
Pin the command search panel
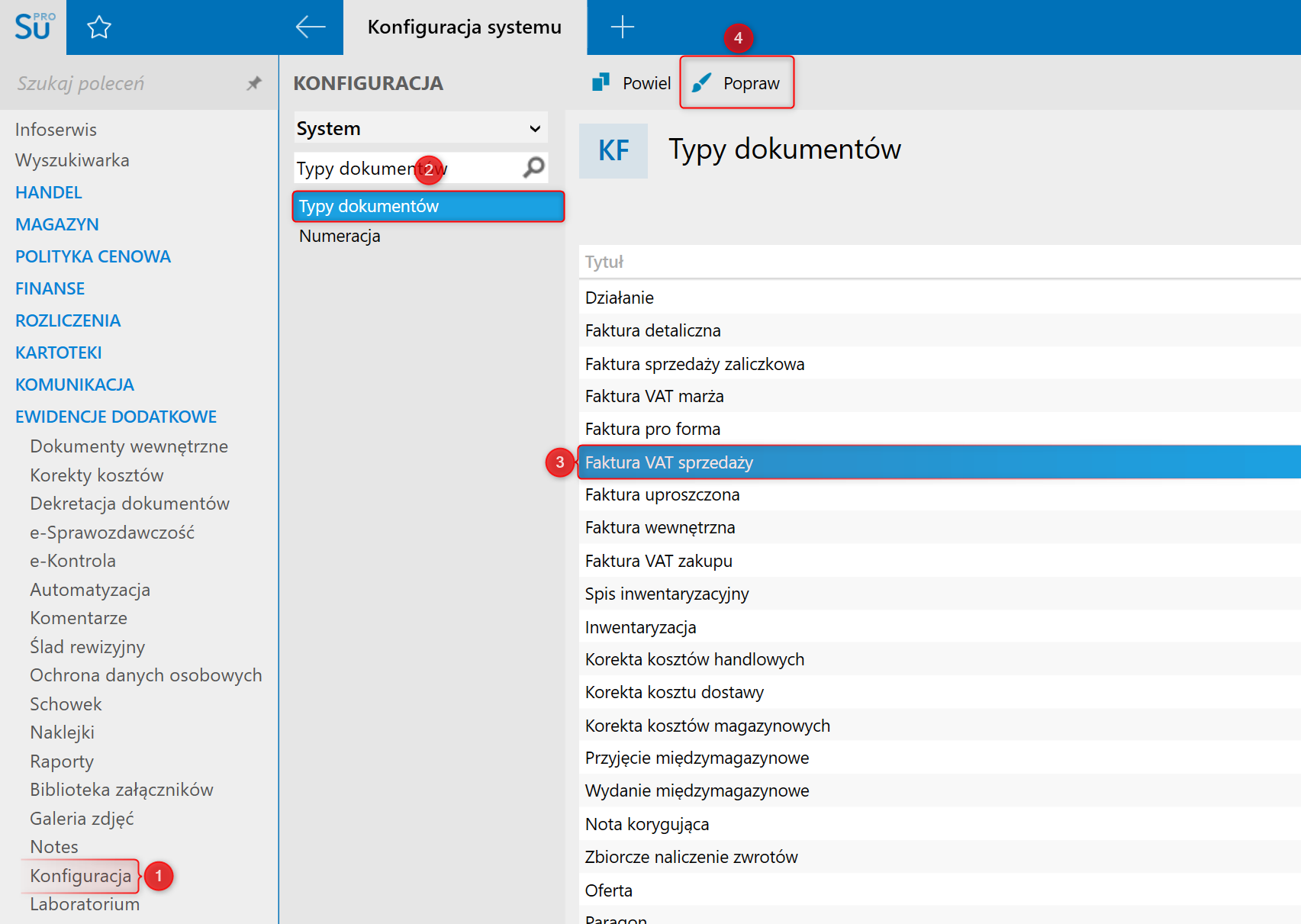coord(254,83)
